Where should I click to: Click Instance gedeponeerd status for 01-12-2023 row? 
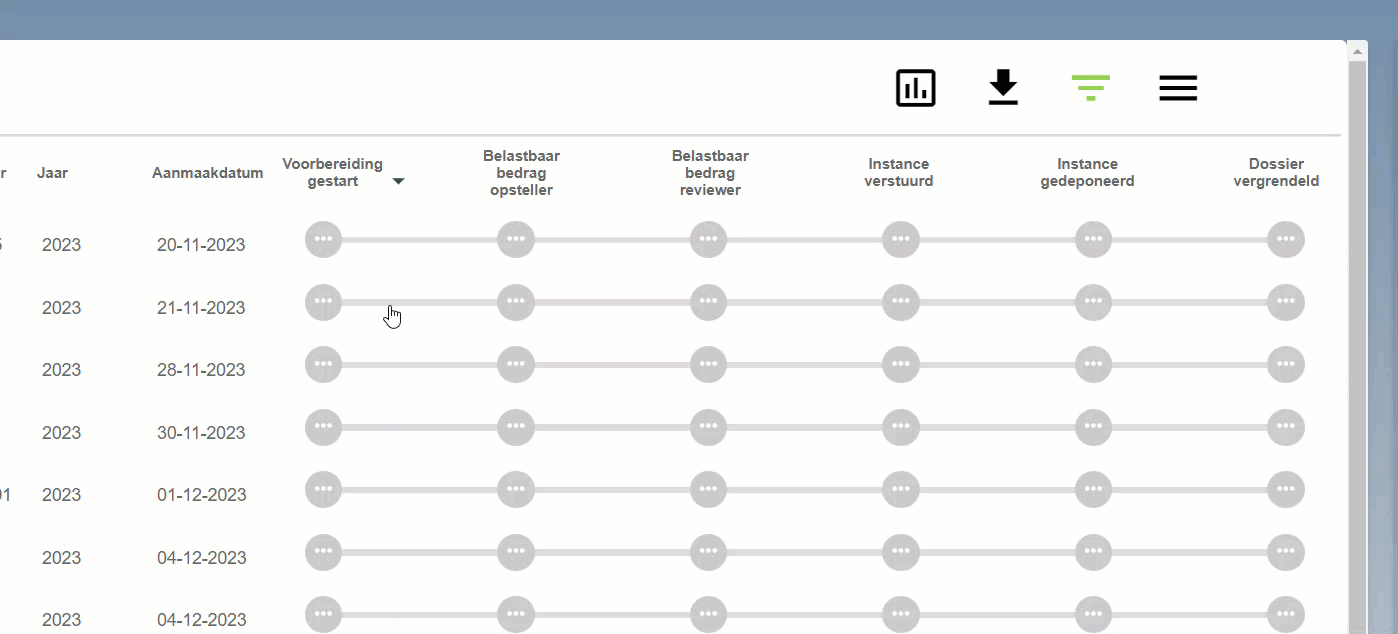coord(1093,490)
